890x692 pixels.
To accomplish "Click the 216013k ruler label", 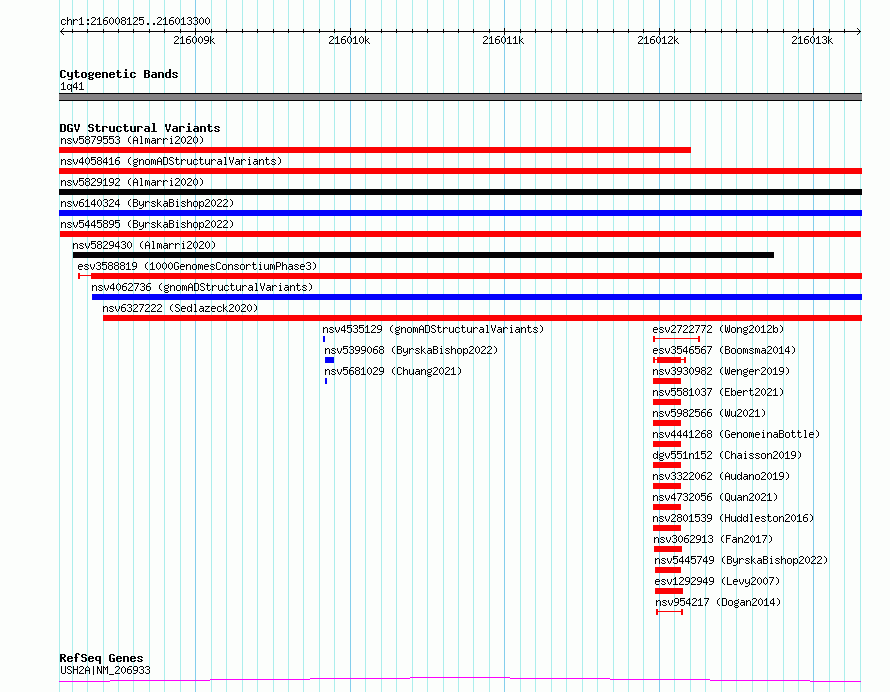I will (x=812, y=40).
